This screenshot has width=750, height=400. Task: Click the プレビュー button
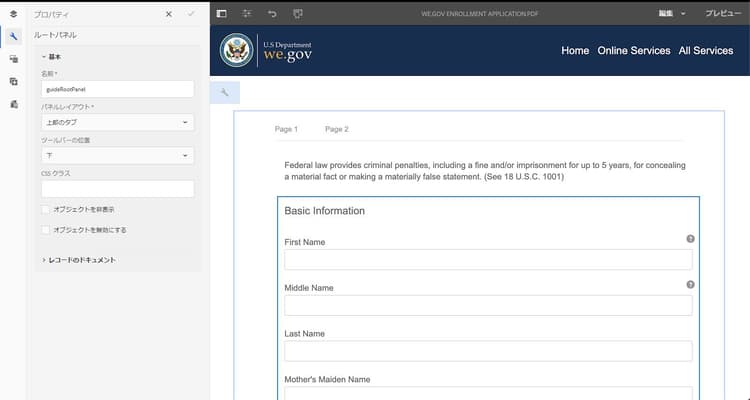[x=723, y=13]
